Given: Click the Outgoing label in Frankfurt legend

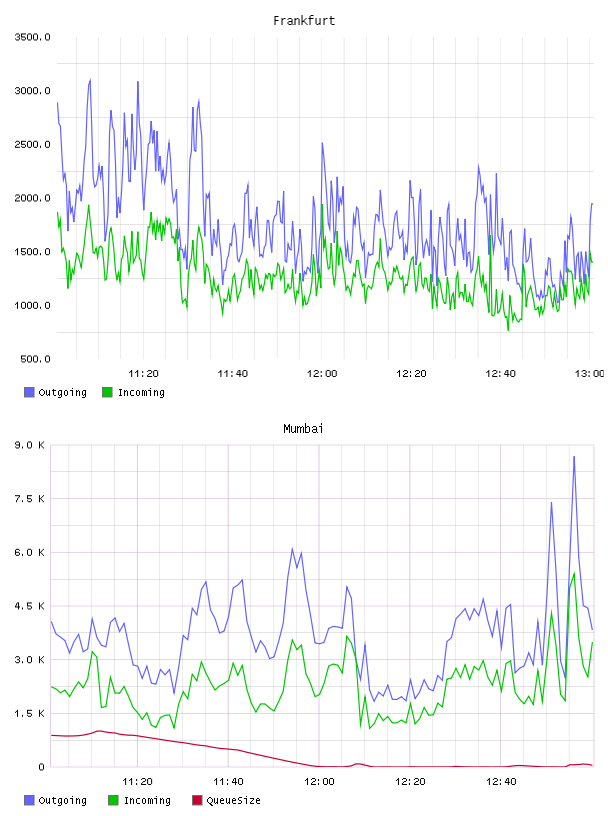Looking at the screenshot, I should click(x=62, y=392).
